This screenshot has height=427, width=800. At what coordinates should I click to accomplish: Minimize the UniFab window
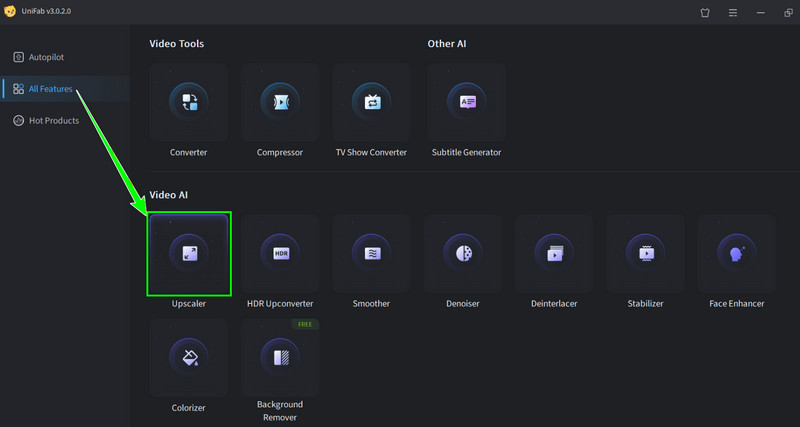760,13
